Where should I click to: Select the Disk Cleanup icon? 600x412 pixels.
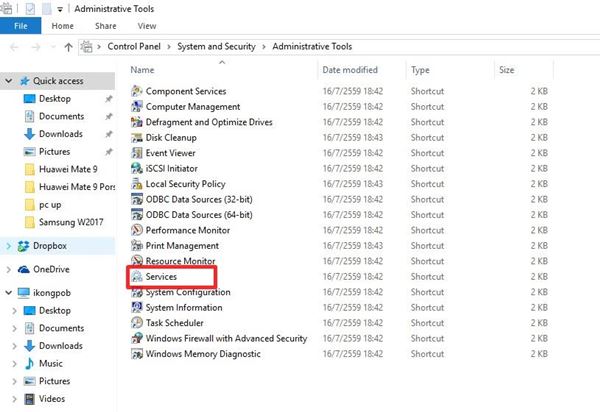(137, 137)
